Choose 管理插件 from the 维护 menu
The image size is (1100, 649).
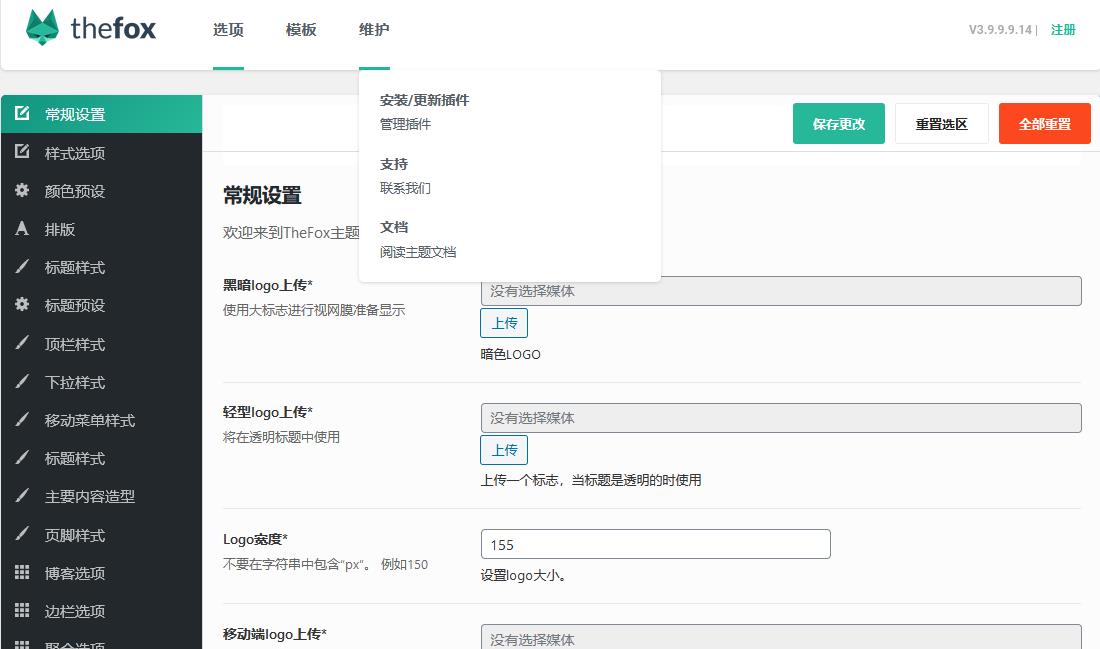coord(405,125)
